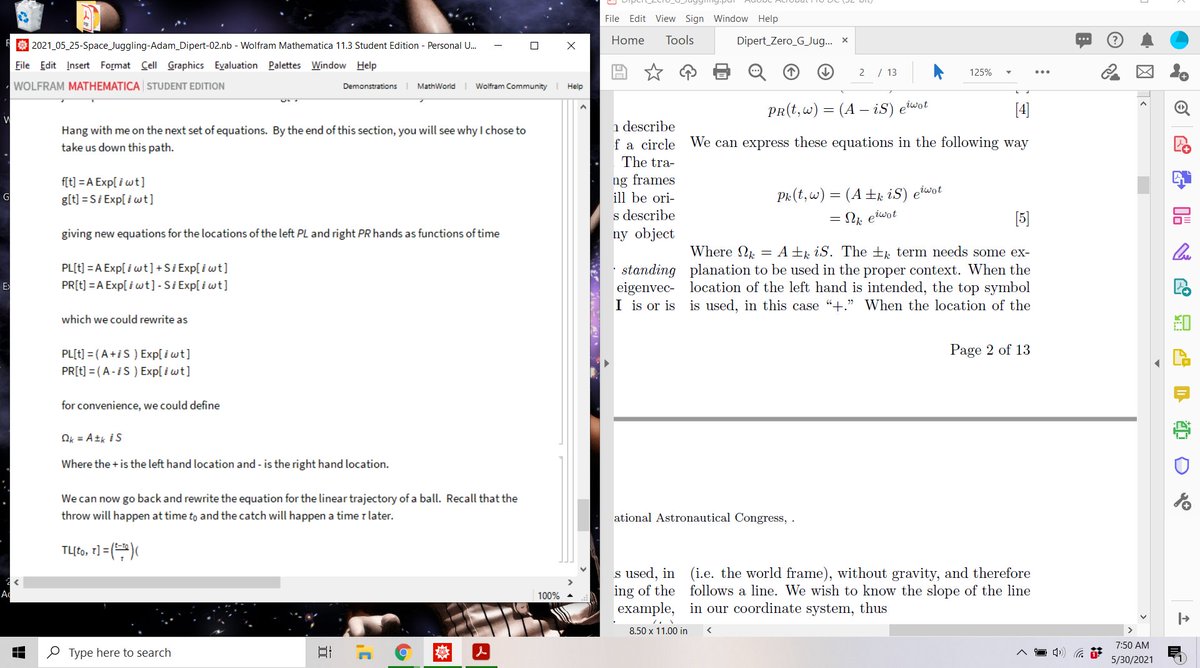Open the Acrobat account profile avatar
This screenshot has width=1200, height=668.
1179,40
